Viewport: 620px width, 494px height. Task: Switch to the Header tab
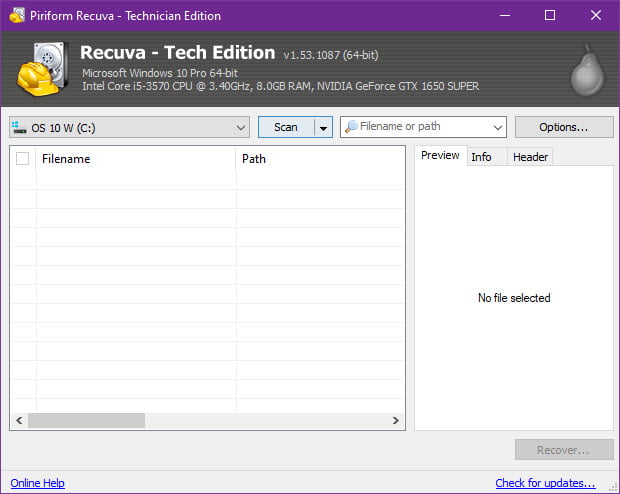(530, 157)
